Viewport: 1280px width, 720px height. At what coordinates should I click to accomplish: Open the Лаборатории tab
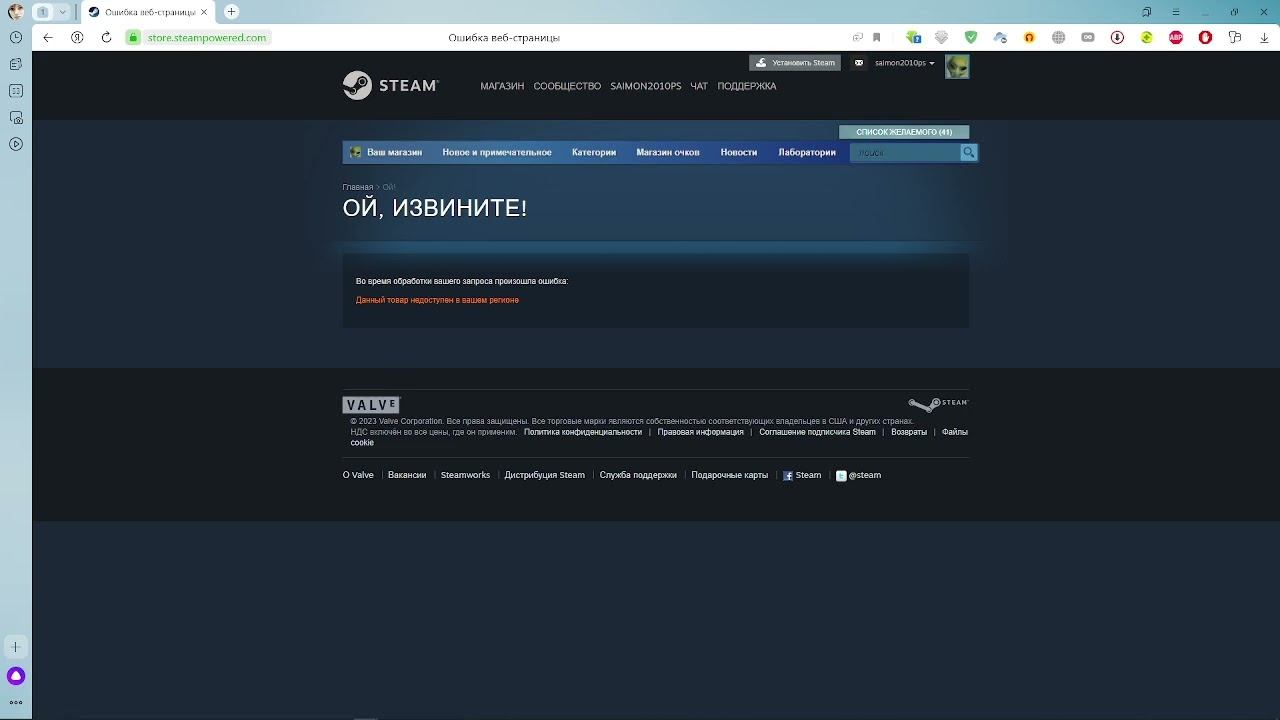(807, 152)
